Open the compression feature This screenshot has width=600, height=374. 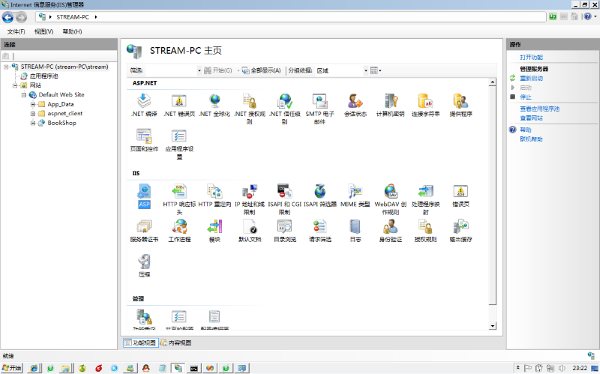click(144, 266)
